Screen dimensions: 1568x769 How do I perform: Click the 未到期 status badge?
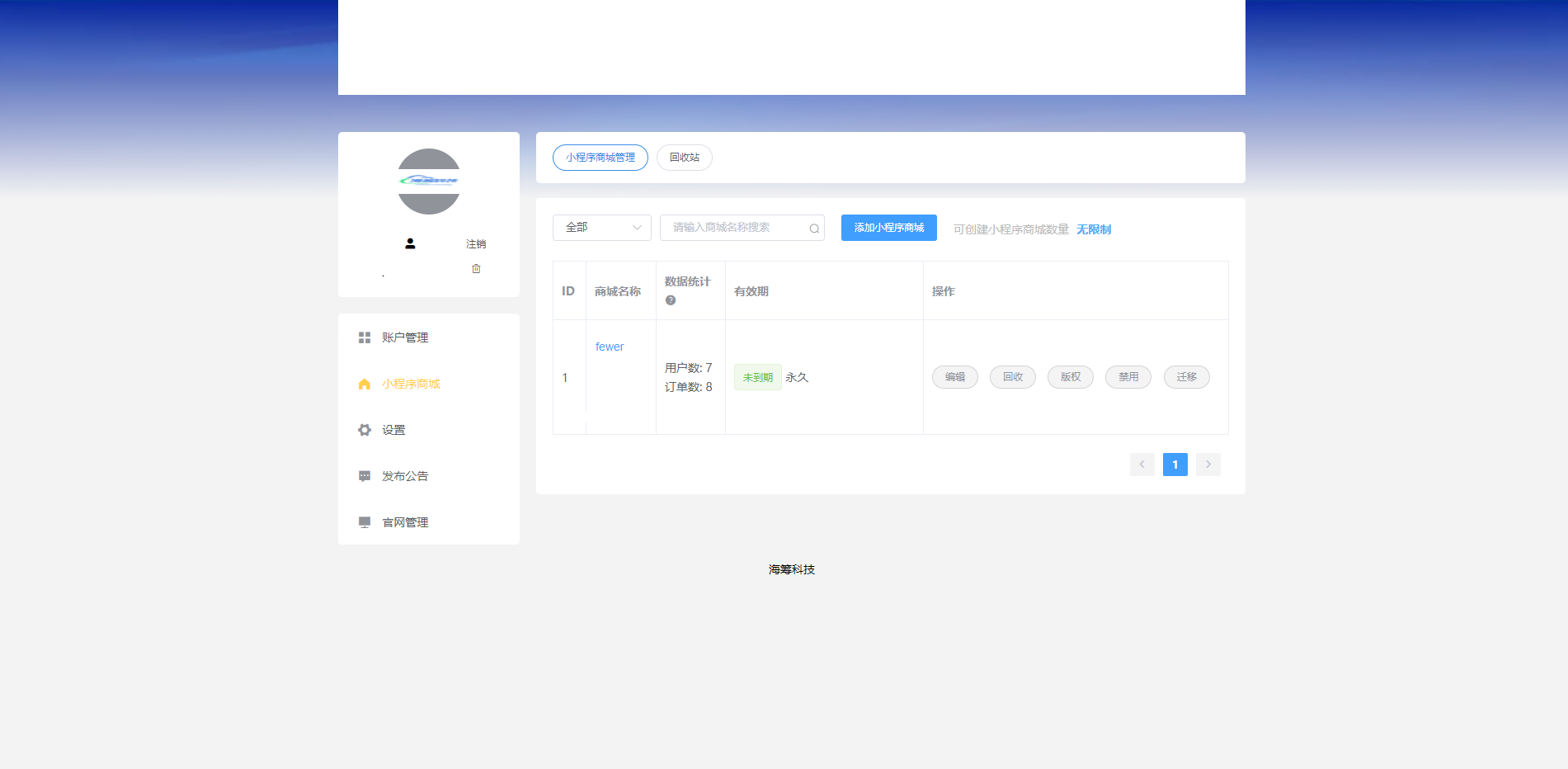pyautogui.click(x=756, y=377)
